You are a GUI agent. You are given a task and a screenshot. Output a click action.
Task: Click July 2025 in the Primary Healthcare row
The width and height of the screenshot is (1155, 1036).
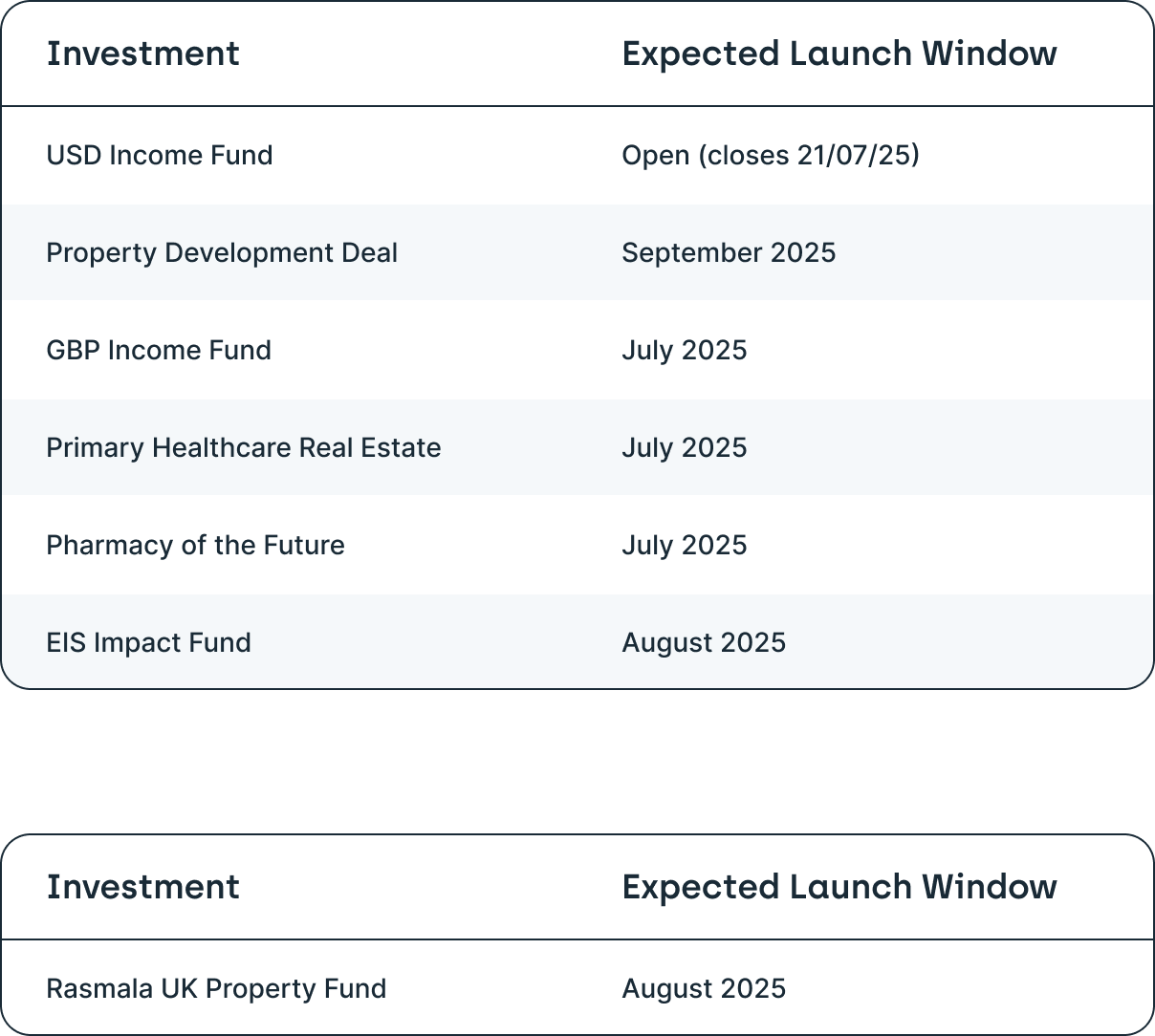684,447
